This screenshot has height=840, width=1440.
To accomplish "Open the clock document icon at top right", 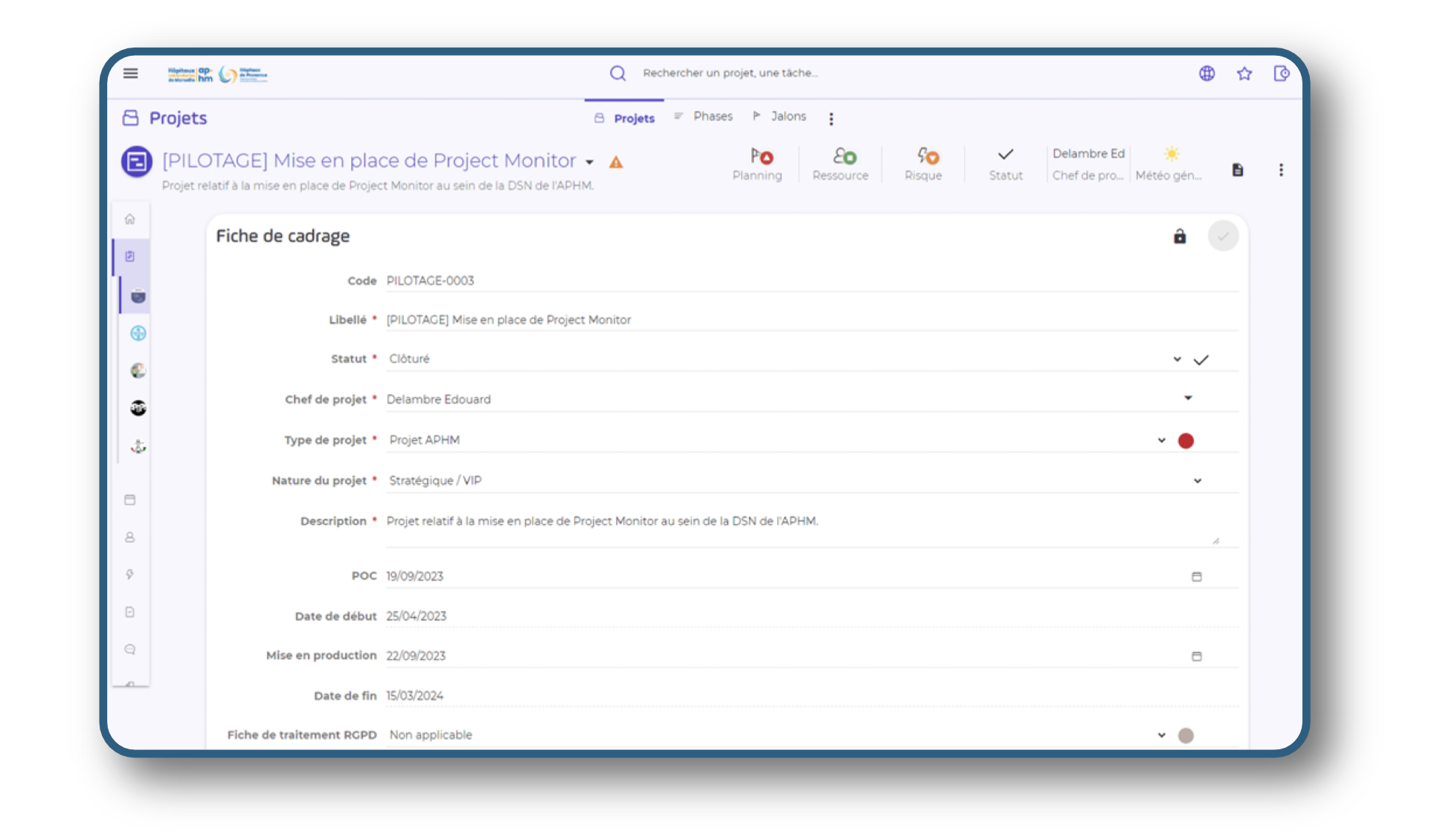I will click(1281, 73).
